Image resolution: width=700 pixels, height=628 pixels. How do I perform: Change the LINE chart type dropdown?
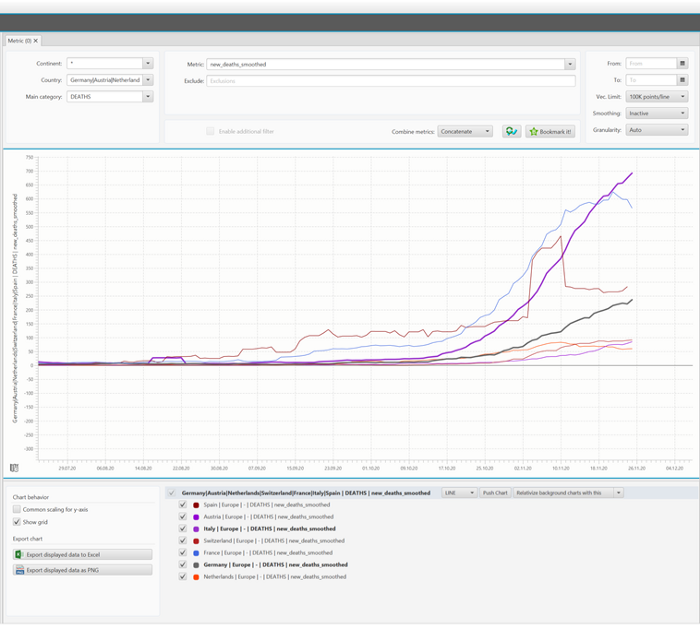coord(459,493)
